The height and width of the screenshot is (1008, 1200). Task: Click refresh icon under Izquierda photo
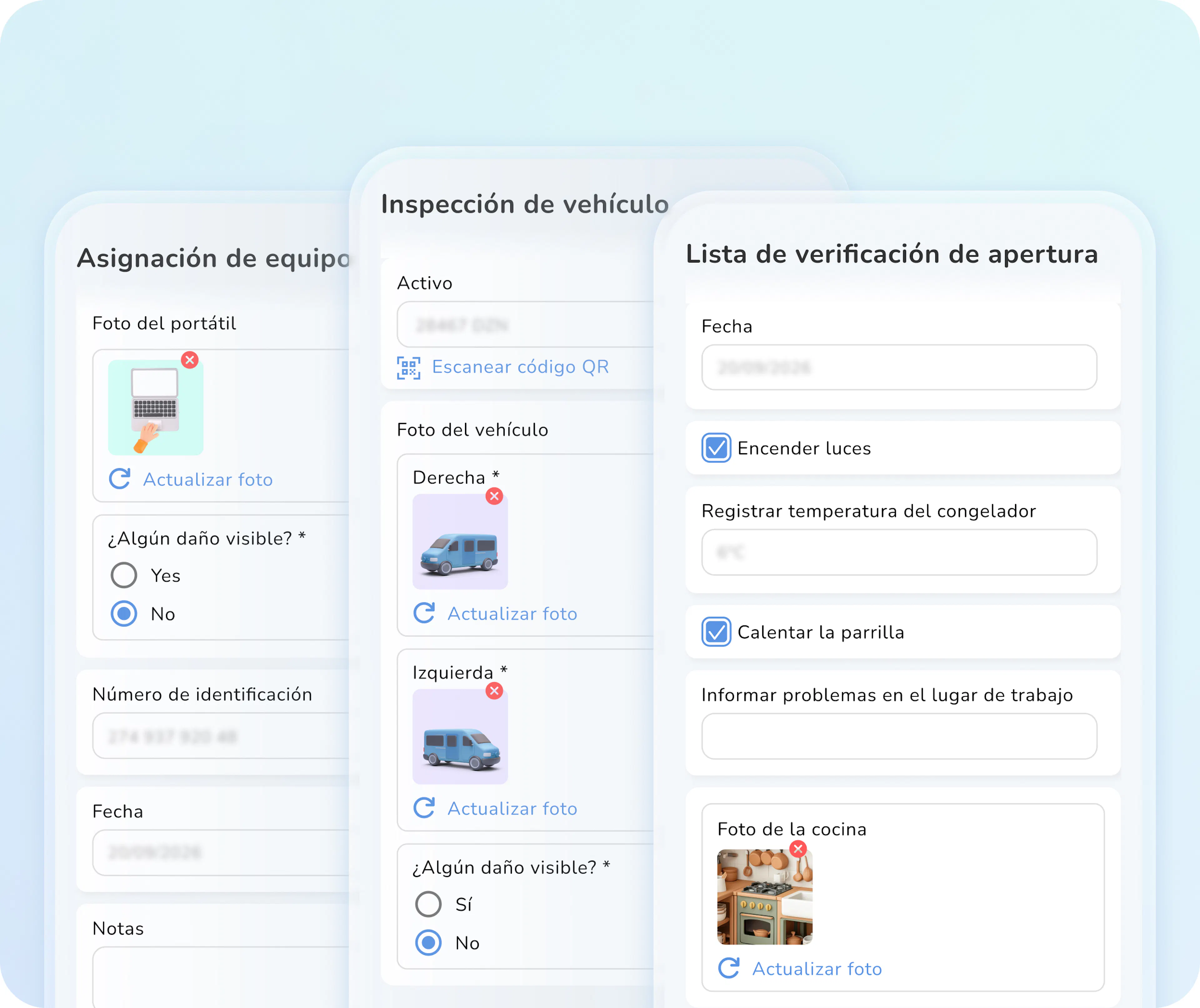pos(424,808)
